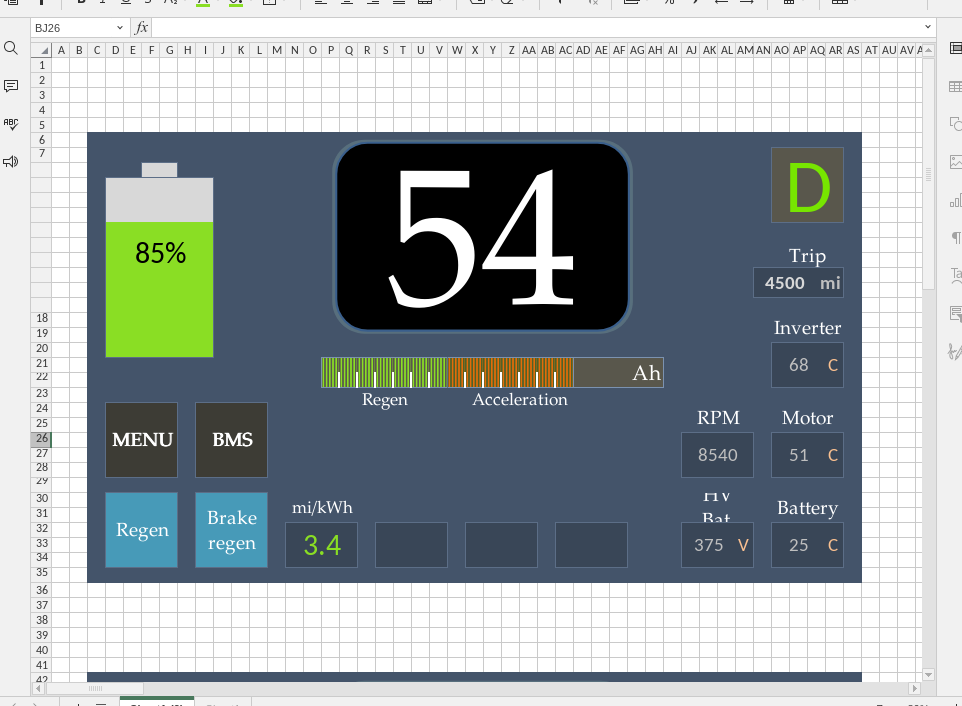Viewport: 962px width, 706px height.
Task: Click the Select All corner of the sheet
Action: [x=41, y=50]
